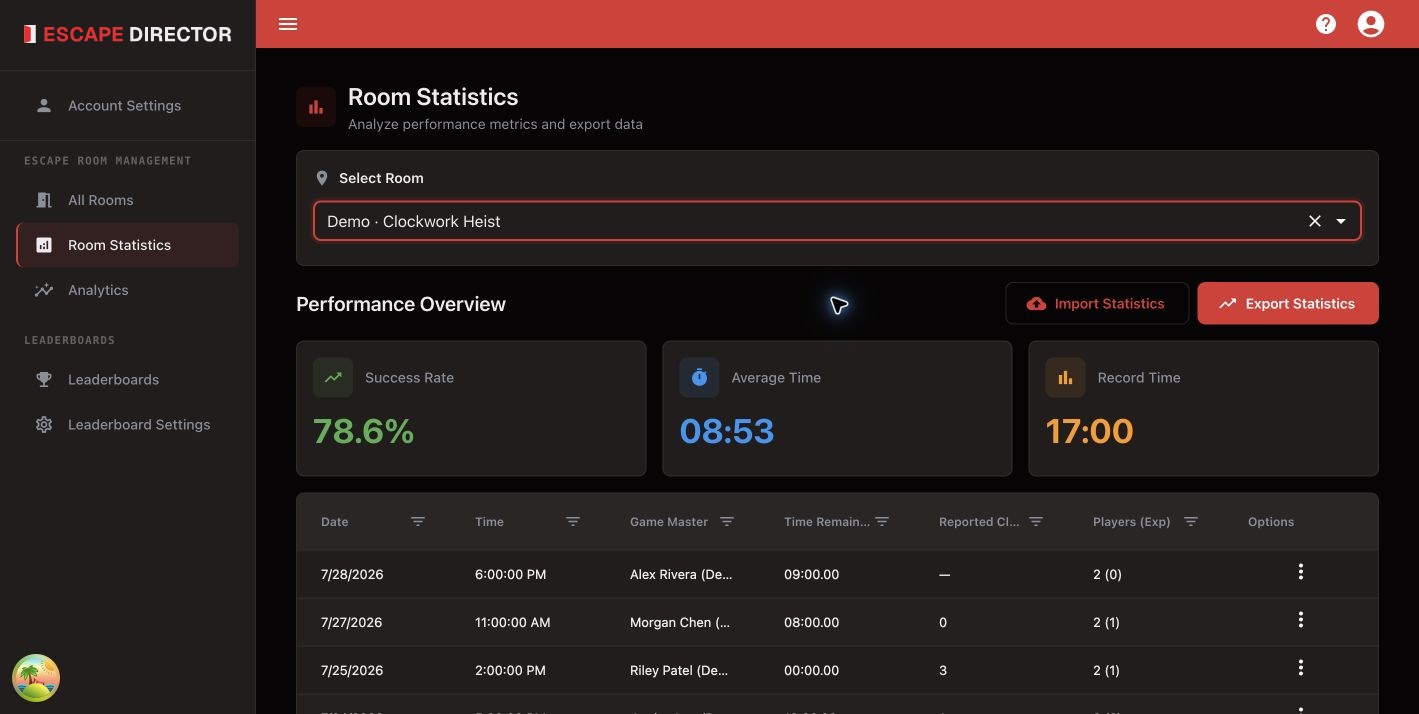
Task: Toggle the hamburger menu in the top bar
Action: 288,24
